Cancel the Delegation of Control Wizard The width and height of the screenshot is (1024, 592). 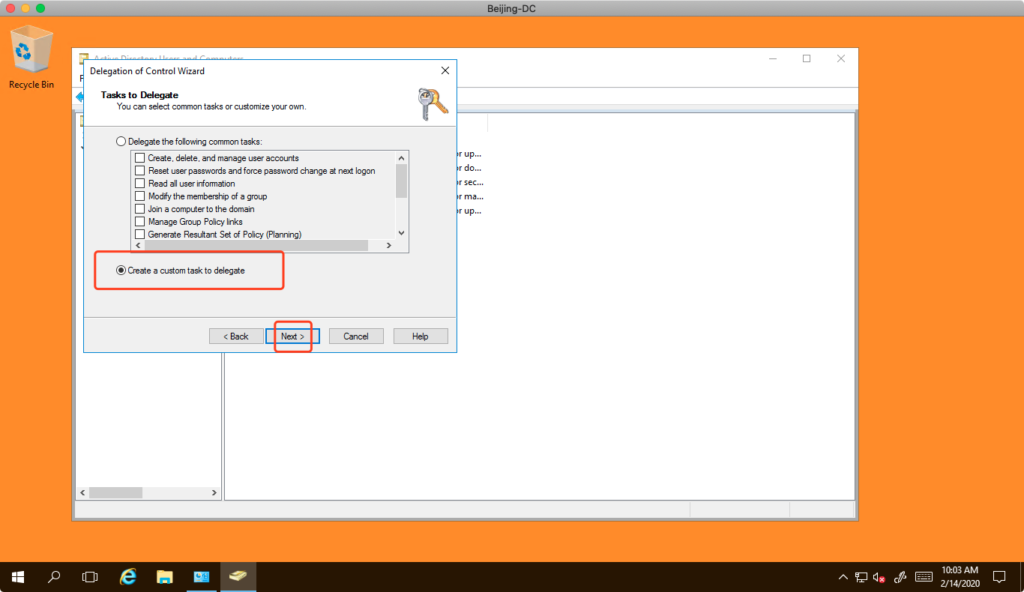(356, 336)
